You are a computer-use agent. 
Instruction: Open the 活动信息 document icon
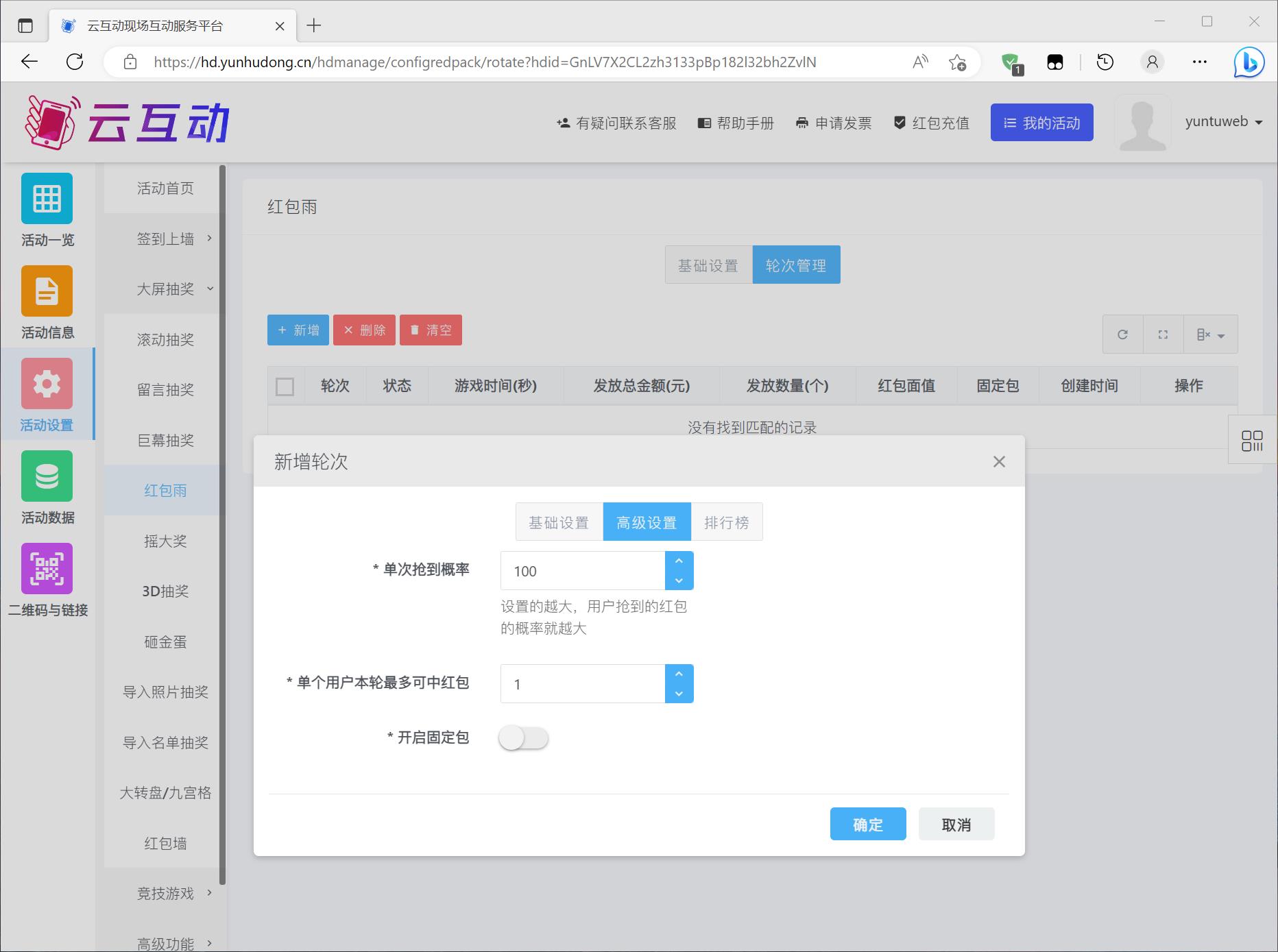click(x=47, y=291)
